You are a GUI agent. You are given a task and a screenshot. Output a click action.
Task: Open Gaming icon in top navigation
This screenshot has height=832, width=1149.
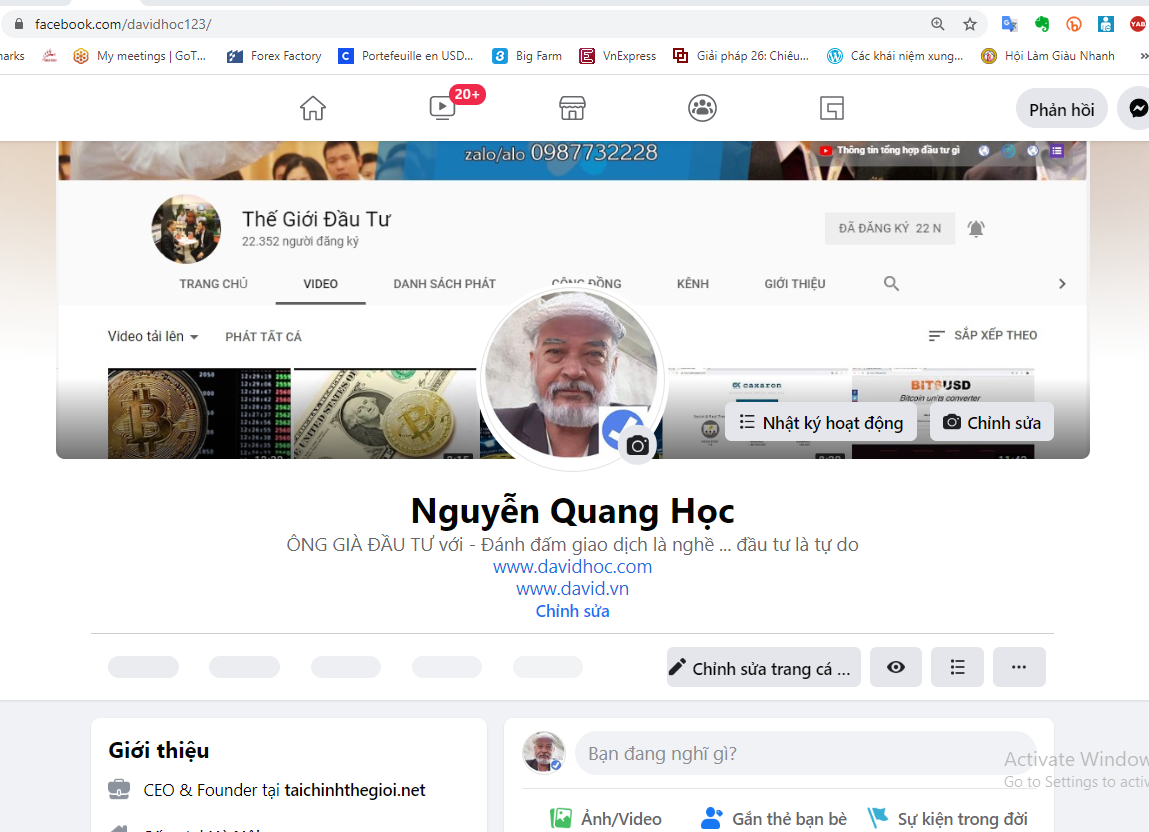point(832,108)
